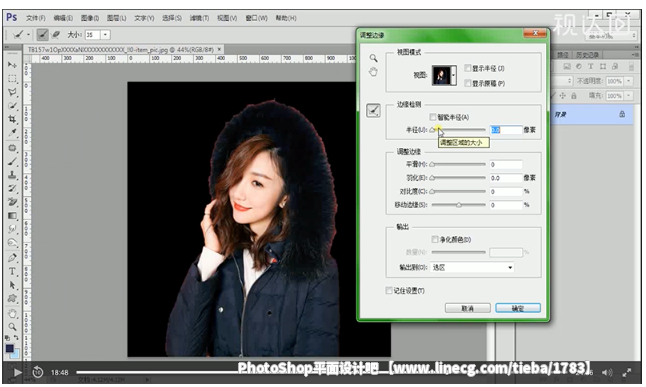Select the Refine Radius tool in dialog
Image resolution: width=646 pixels, height=387 pixels.
point(373,110)
